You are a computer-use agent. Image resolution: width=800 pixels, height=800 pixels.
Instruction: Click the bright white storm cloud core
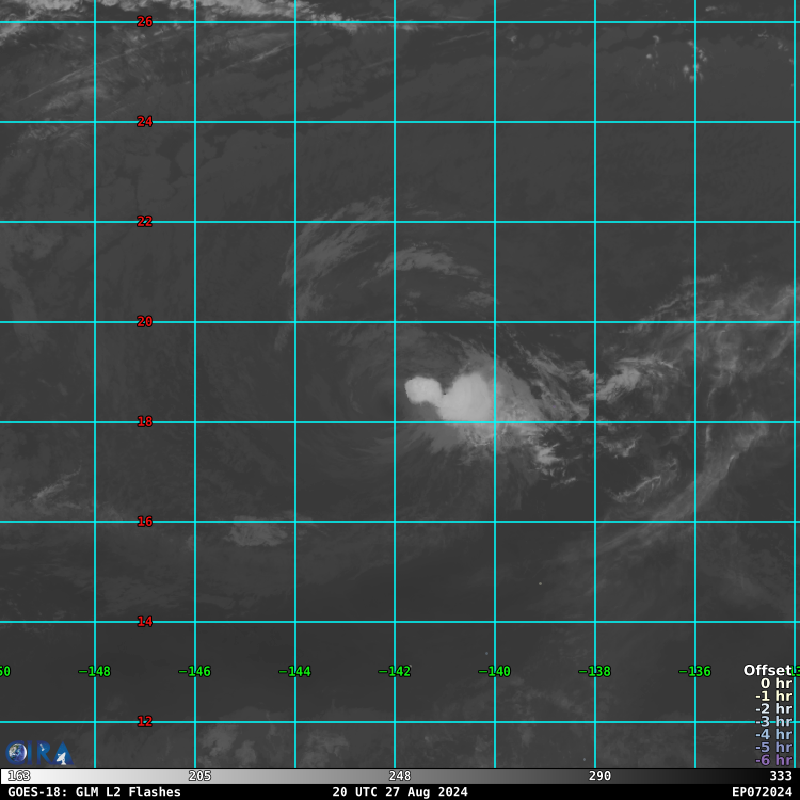[x=425, y=390]
